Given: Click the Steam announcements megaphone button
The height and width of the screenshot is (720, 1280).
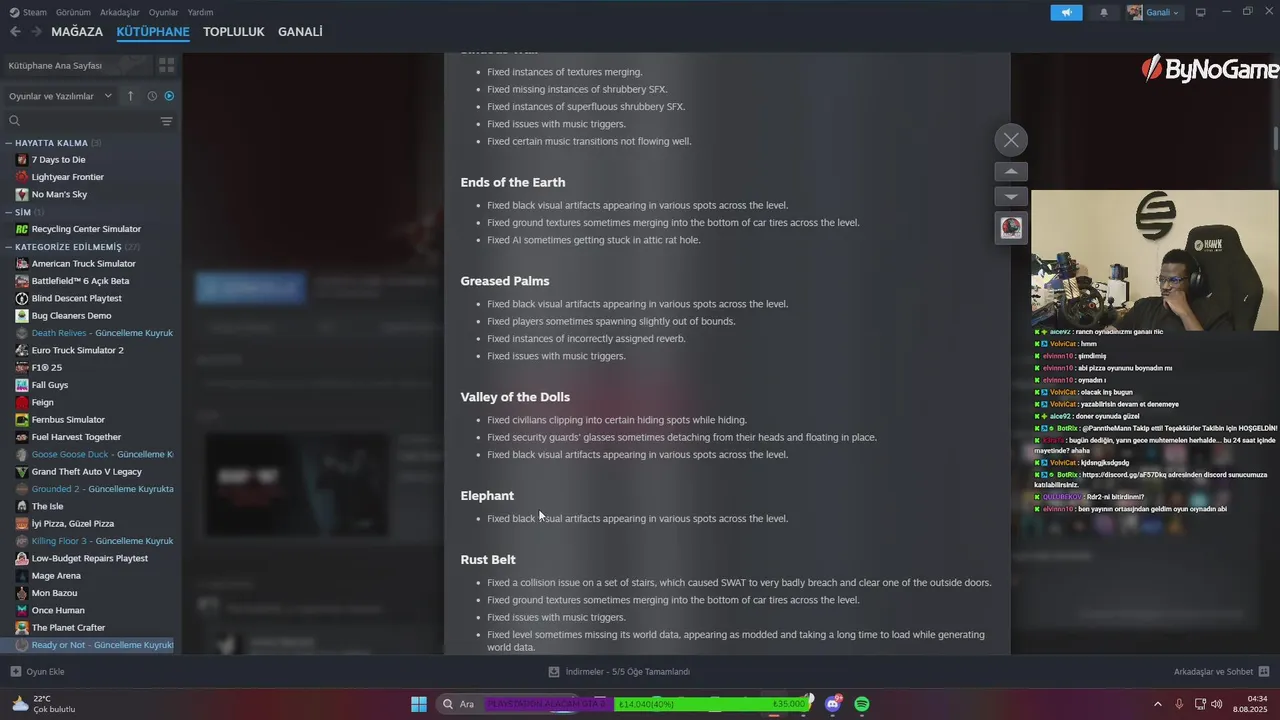Looking at the screenshot, I should tap(1066, 12).
